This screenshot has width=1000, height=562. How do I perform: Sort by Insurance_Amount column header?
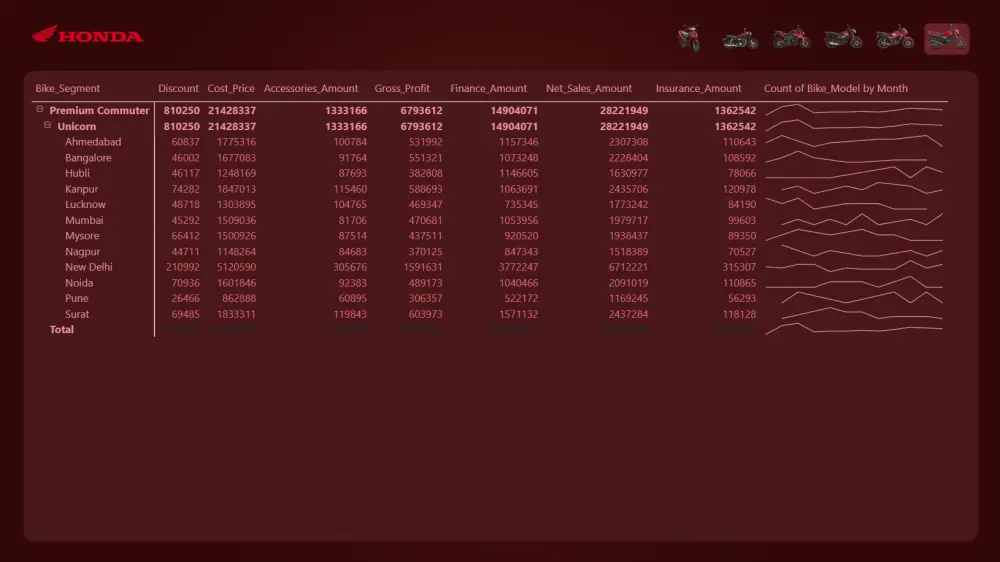(x=698, y=88)
